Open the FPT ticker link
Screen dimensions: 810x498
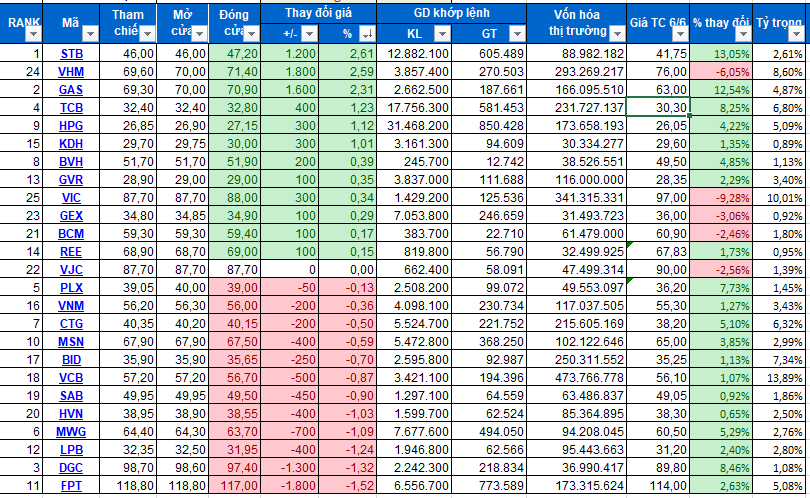[71, 486]
